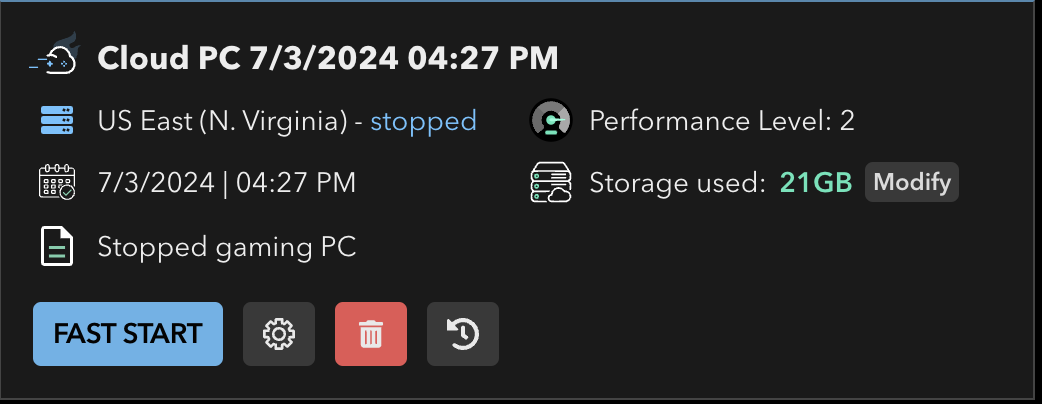Click the cloud storage server icon
Viewport: 1042px width, 404px height.
tap(551, 183)
